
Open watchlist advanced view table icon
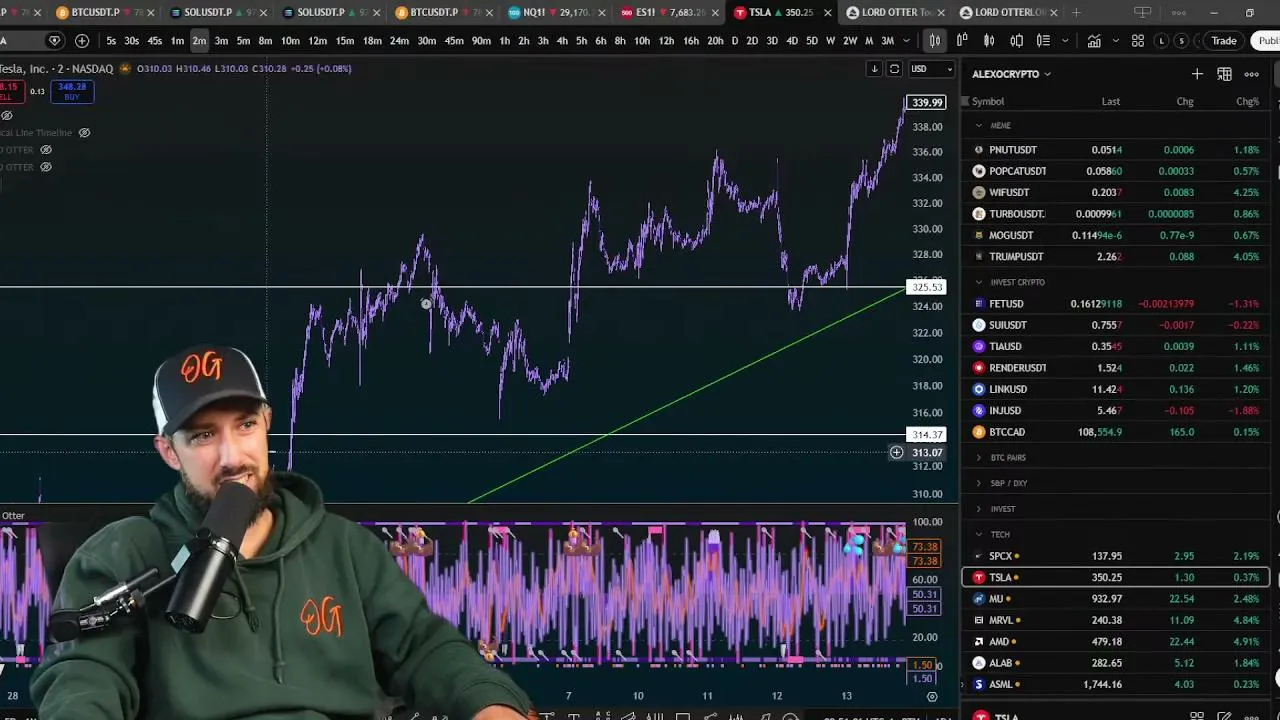click(1224, 74)
